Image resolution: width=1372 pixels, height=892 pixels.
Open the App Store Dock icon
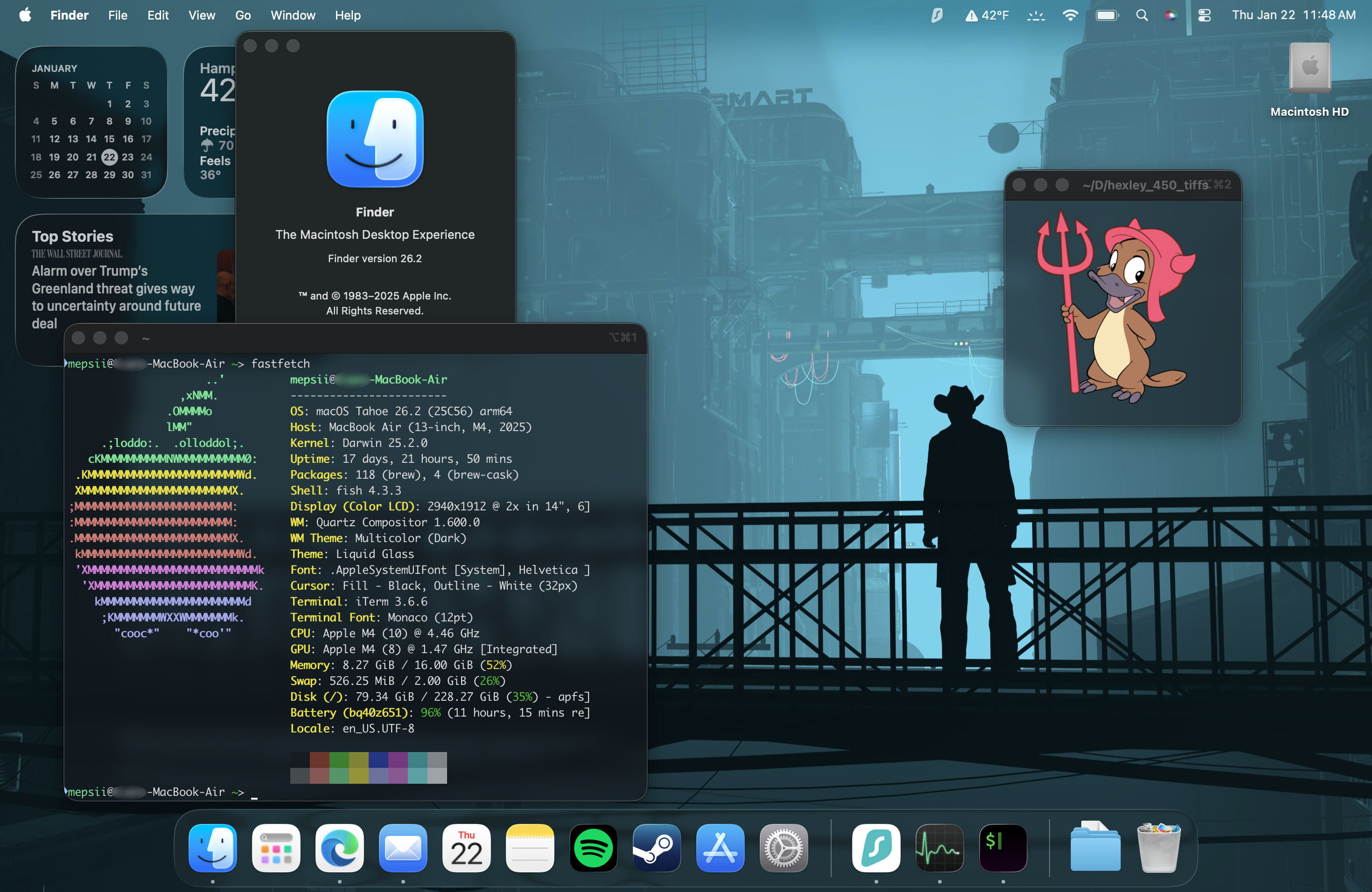[720, 848]
